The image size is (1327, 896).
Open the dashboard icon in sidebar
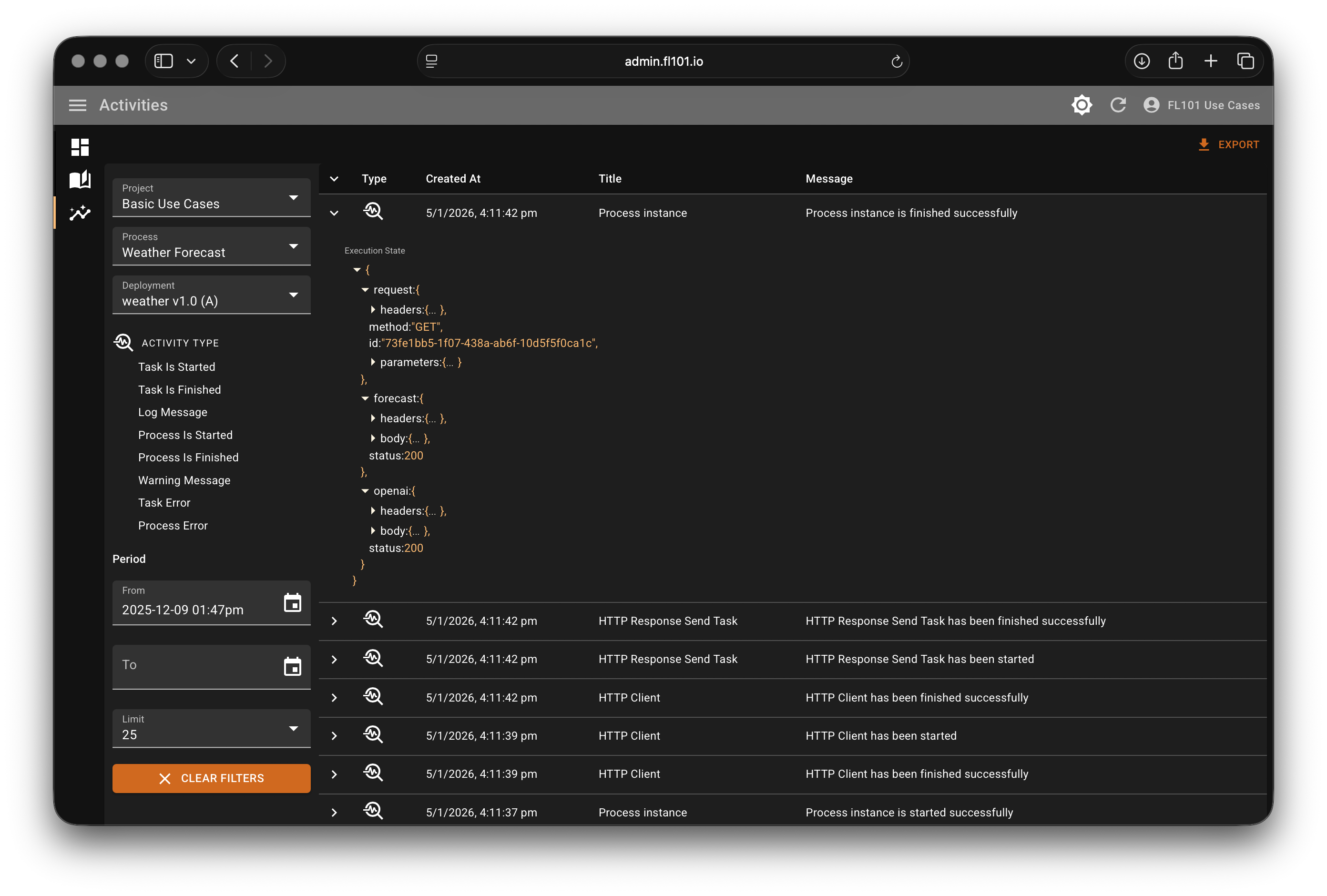[80, 147]
